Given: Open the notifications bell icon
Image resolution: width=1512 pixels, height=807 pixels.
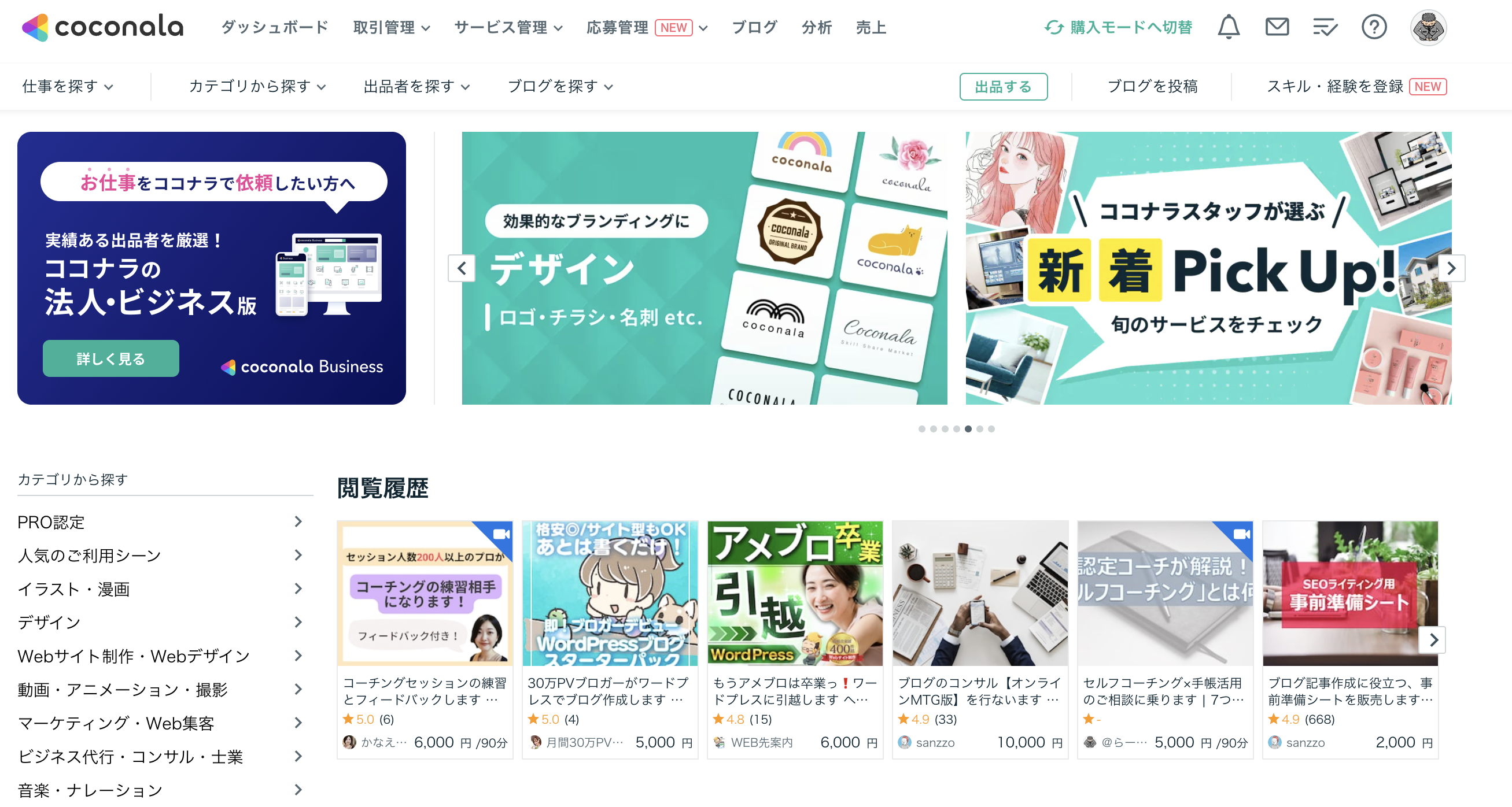Looking at the screenshot, I should tap(1228, 27).
